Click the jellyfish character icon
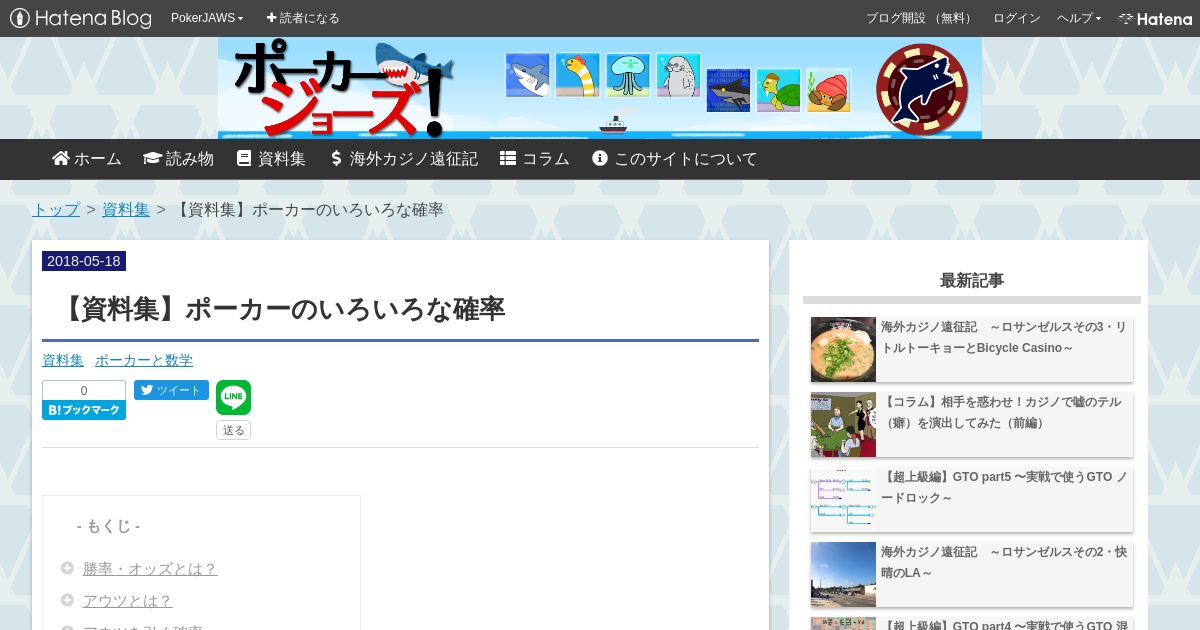The height and width of the screenshot is (630, 1200). coord(628,75)
